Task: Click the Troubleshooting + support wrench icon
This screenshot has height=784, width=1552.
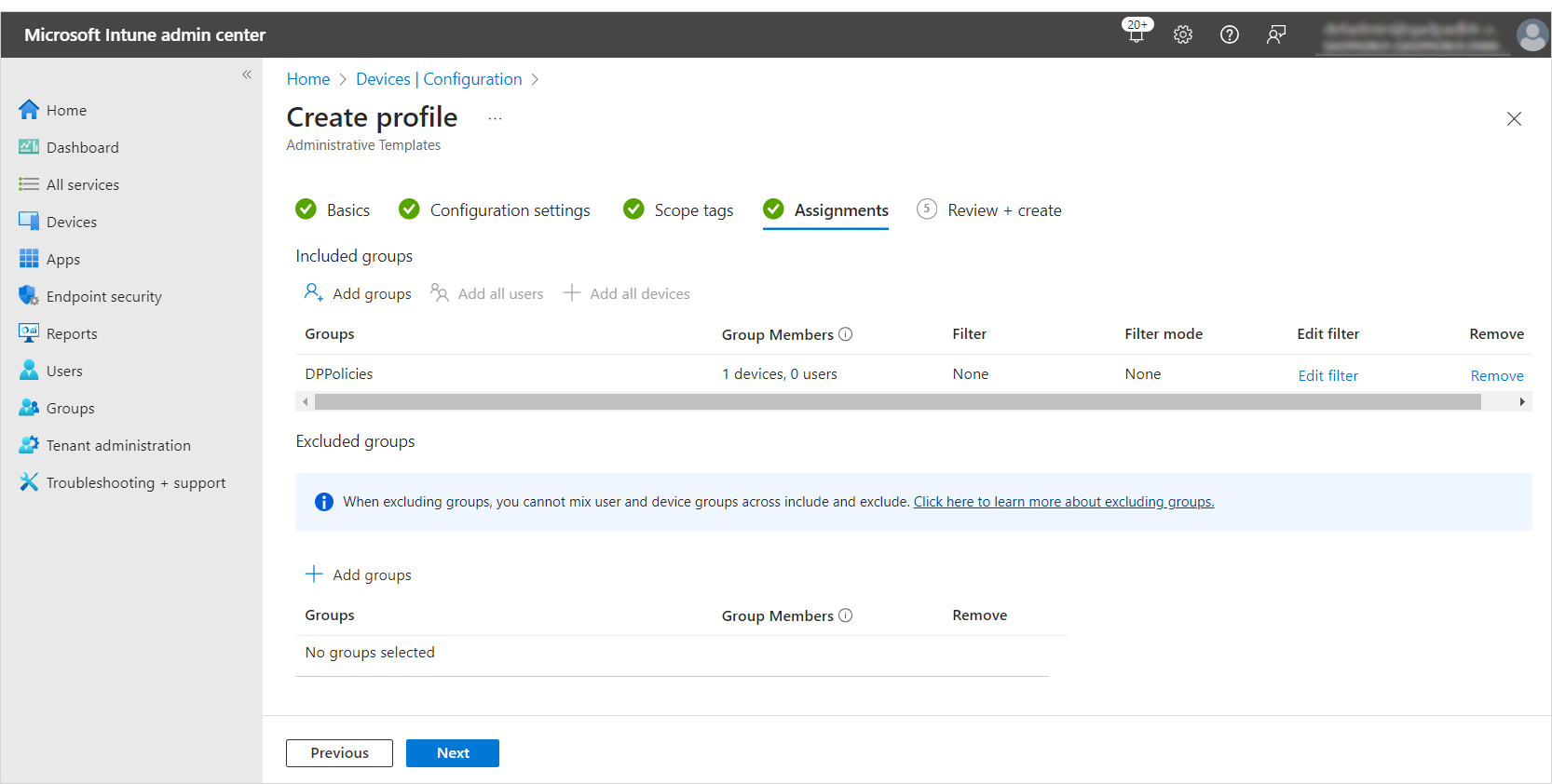Action: pos(29,482)
